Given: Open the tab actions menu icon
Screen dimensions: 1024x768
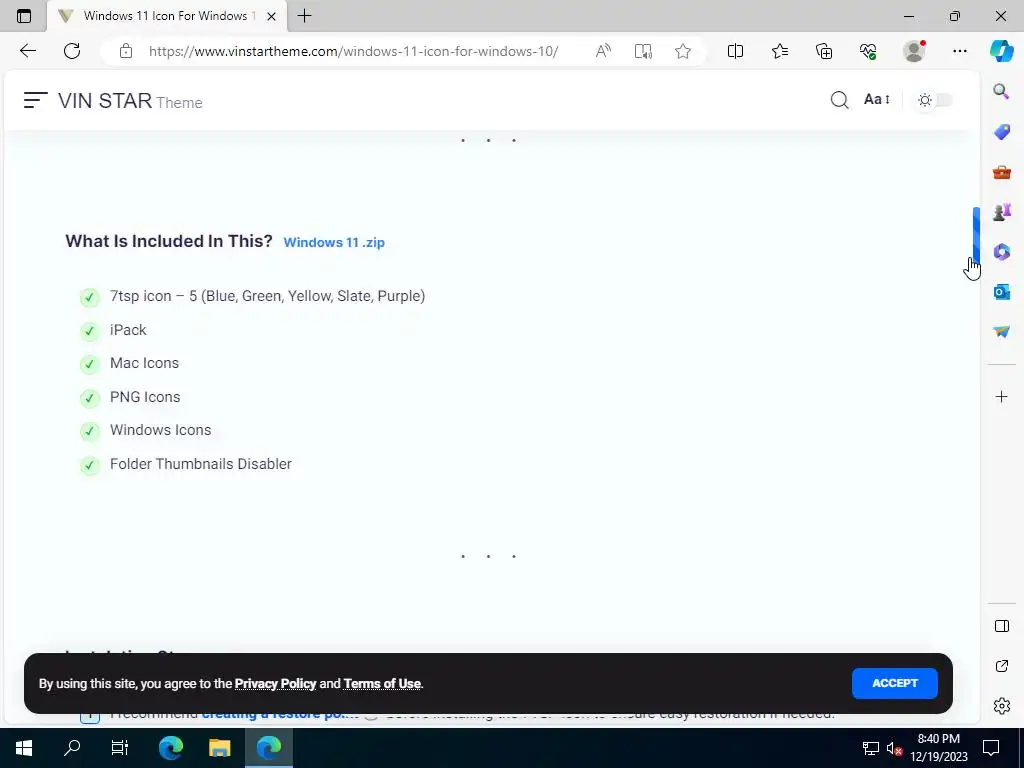Looking at the screenshot, I should pos(24,16).
